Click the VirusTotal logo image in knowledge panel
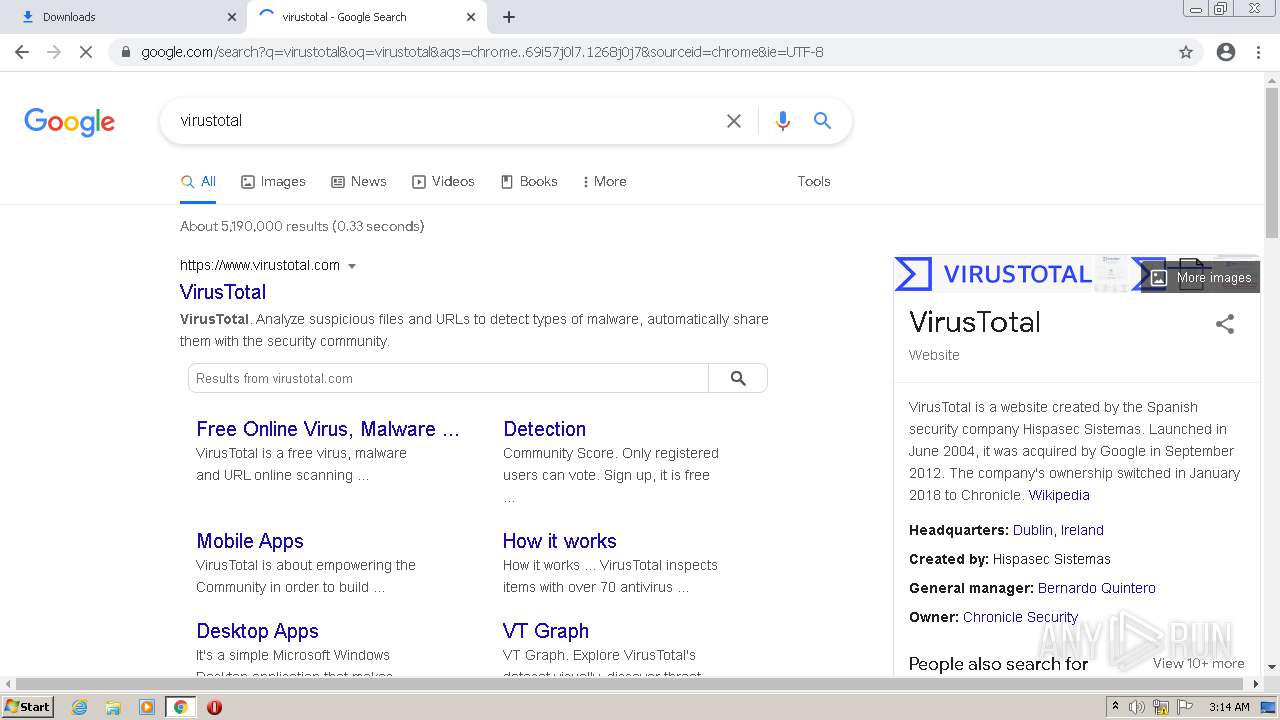 point(992,274)
